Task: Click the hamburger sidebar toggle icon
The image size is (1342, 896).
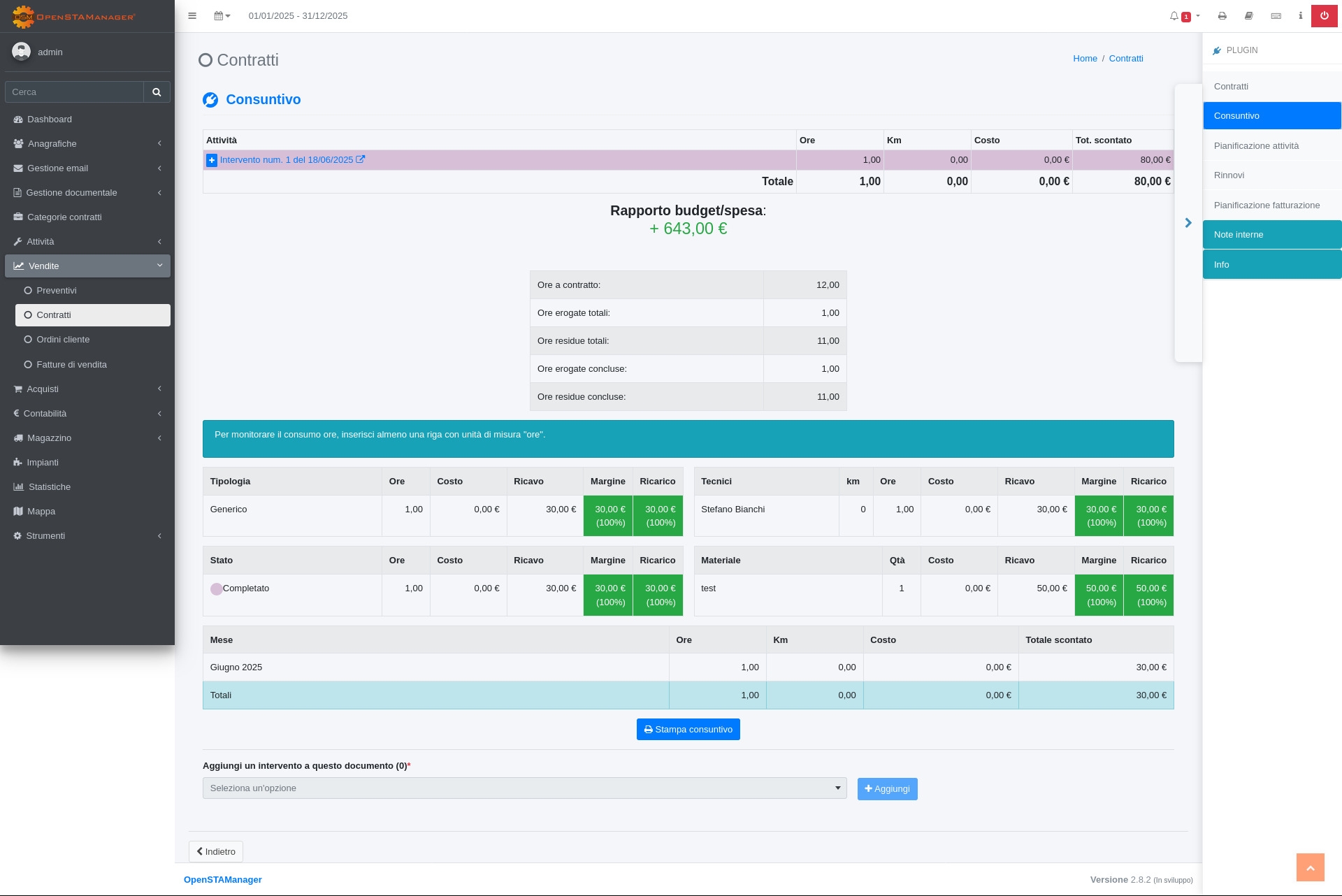Action: click(x=192, y=16)
